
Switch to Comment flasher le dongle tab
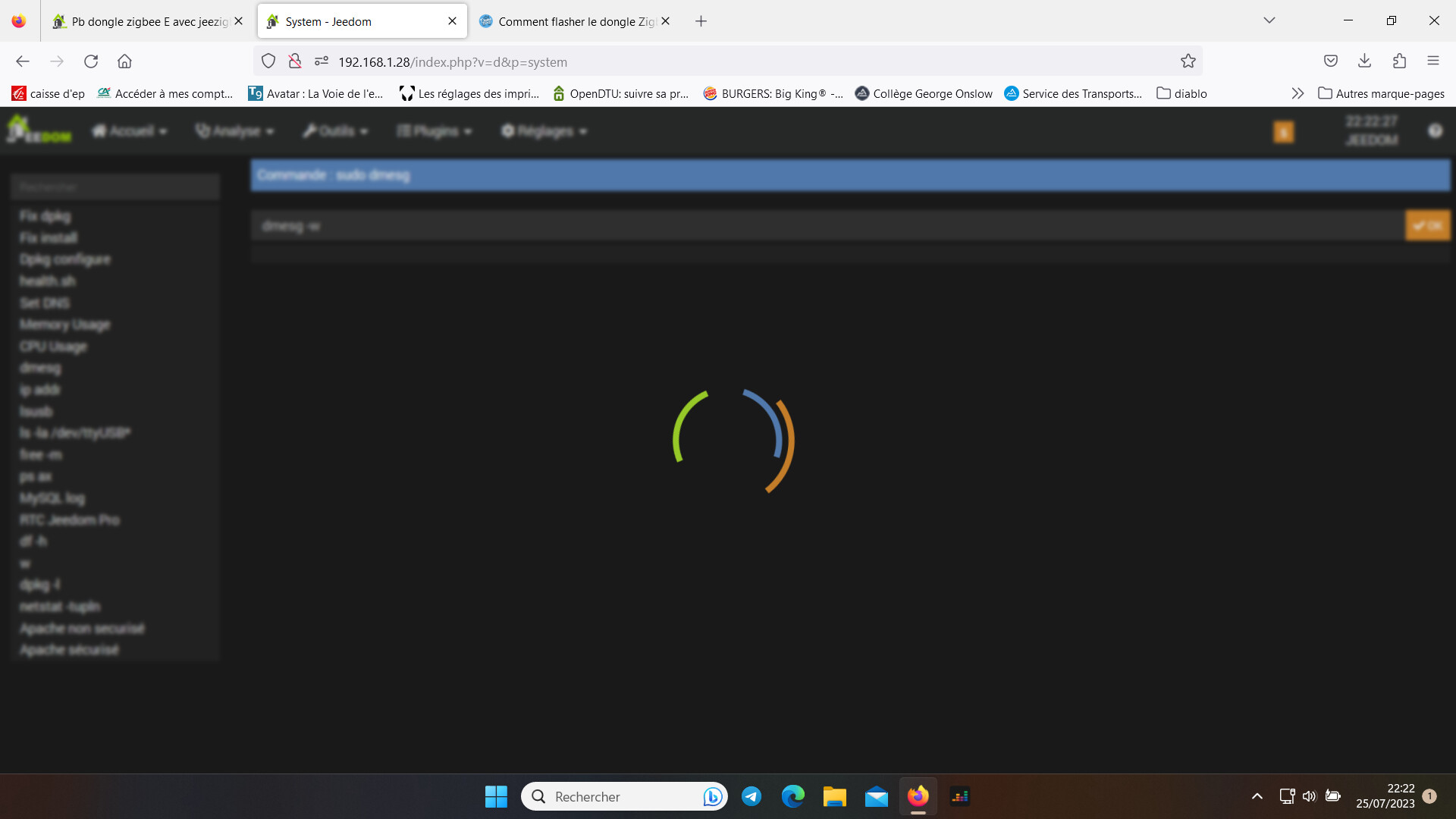[575, 21]
